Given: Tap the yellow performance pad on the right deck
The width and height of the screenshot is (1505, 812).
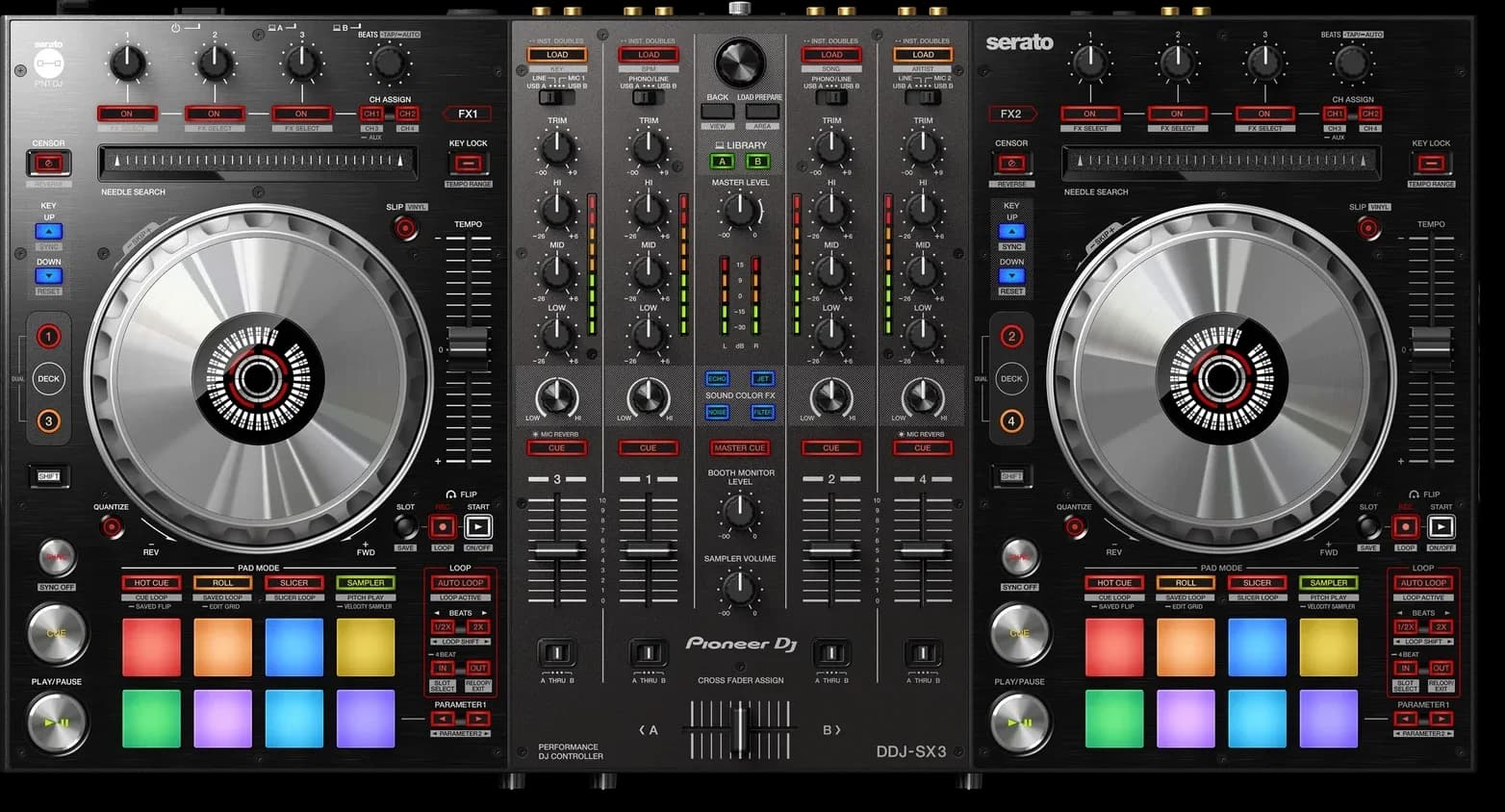Looking at the screenshot, I should [1329, 647].
